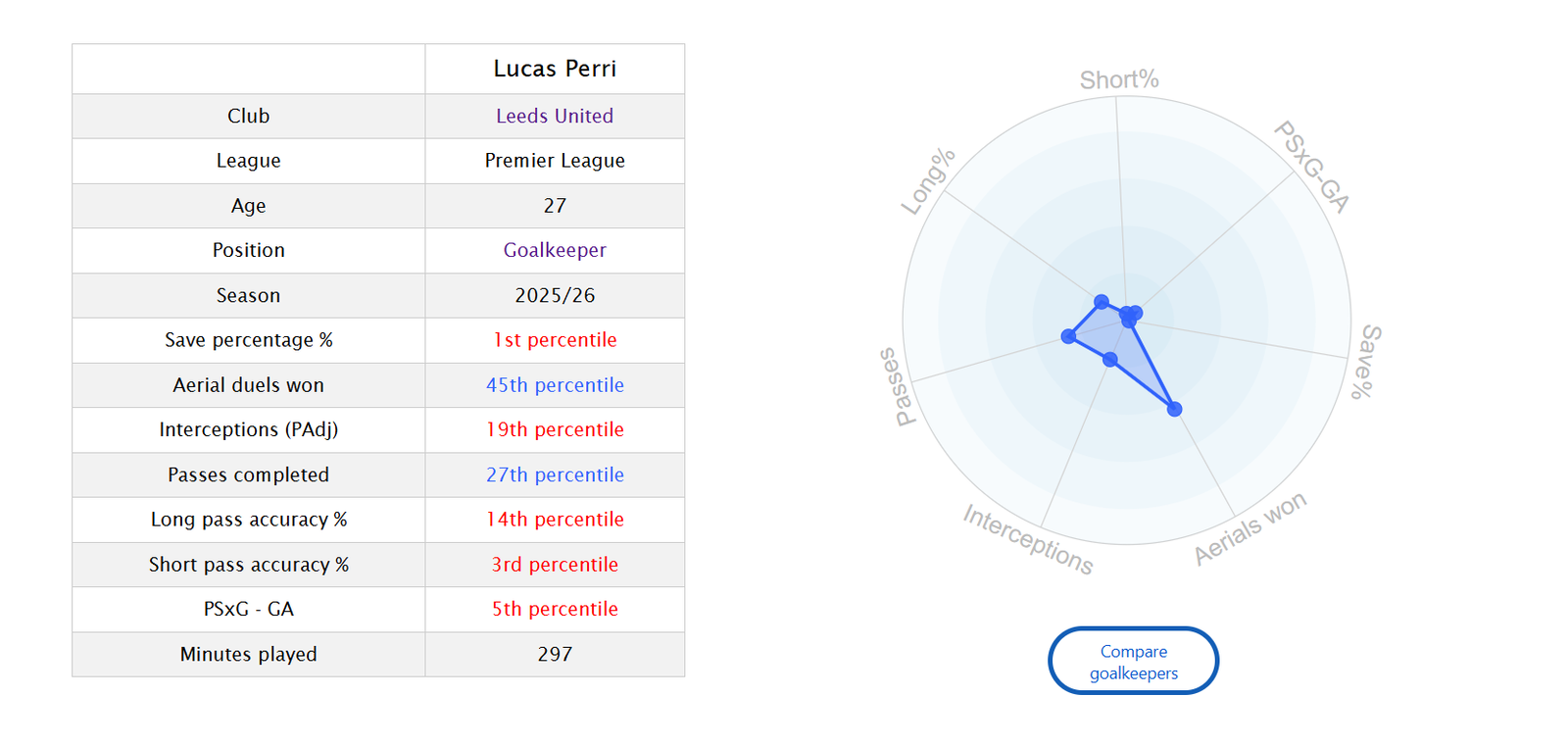Viewport: 1568px width, 746px height.
Task: Click the PSxG-GA axis label on radar
Action: (1312, 167)
